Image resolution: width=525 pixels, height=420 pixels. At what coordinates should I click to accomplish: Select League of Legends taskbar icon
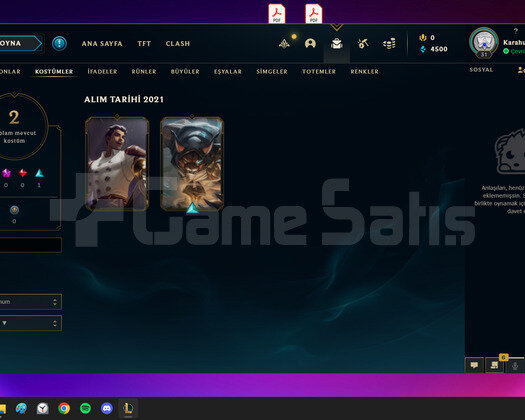[x=128, y=408]
